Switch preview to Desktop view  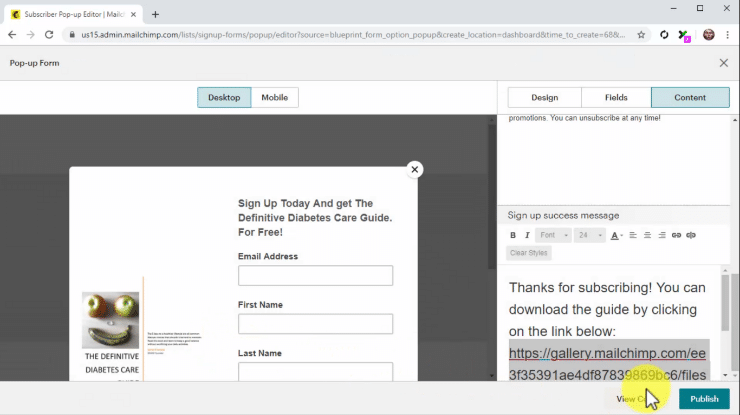224,97
